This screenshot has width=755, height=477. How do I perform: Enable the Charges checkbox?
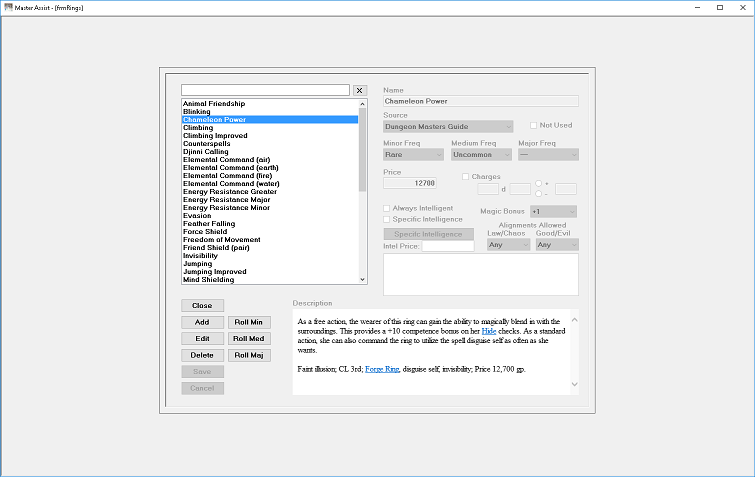tap(466, 177)
